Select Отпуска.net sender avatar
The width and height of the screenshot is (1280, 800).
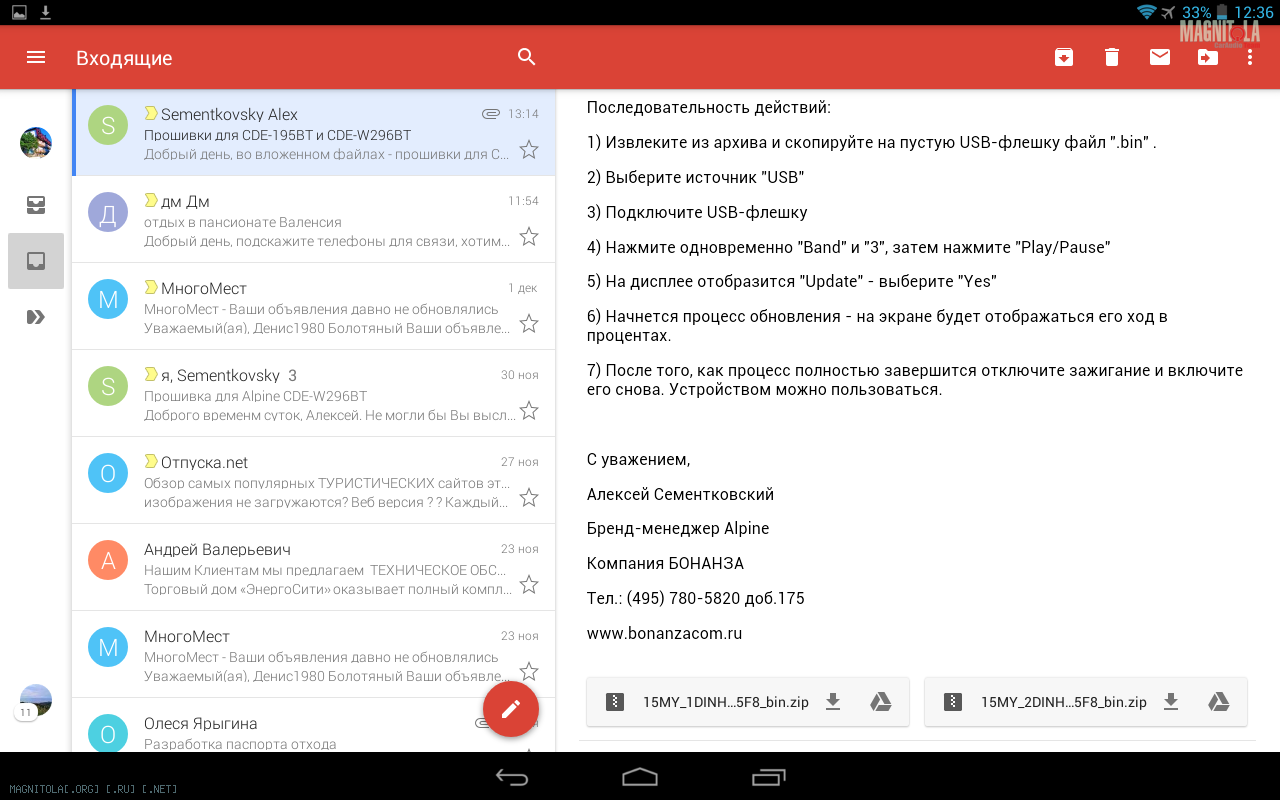(x=108, y=473)
